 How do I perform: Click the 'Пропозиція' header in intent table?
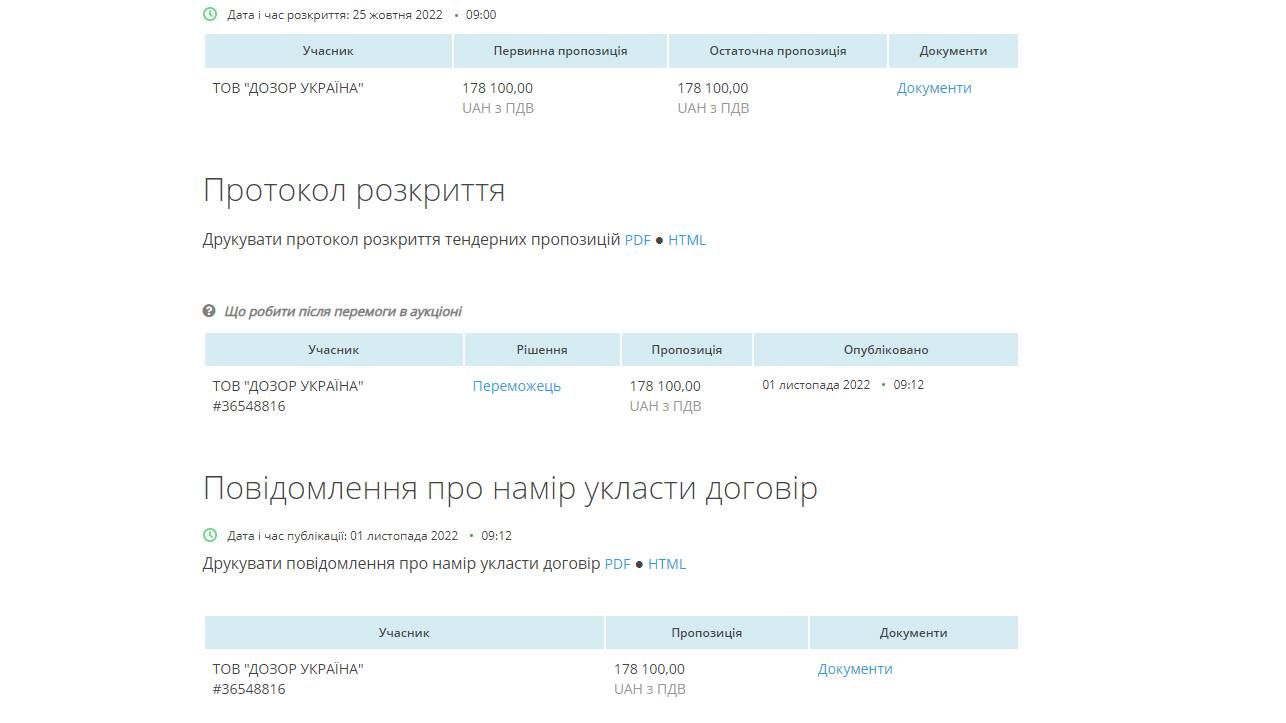[x=705, y=632]
